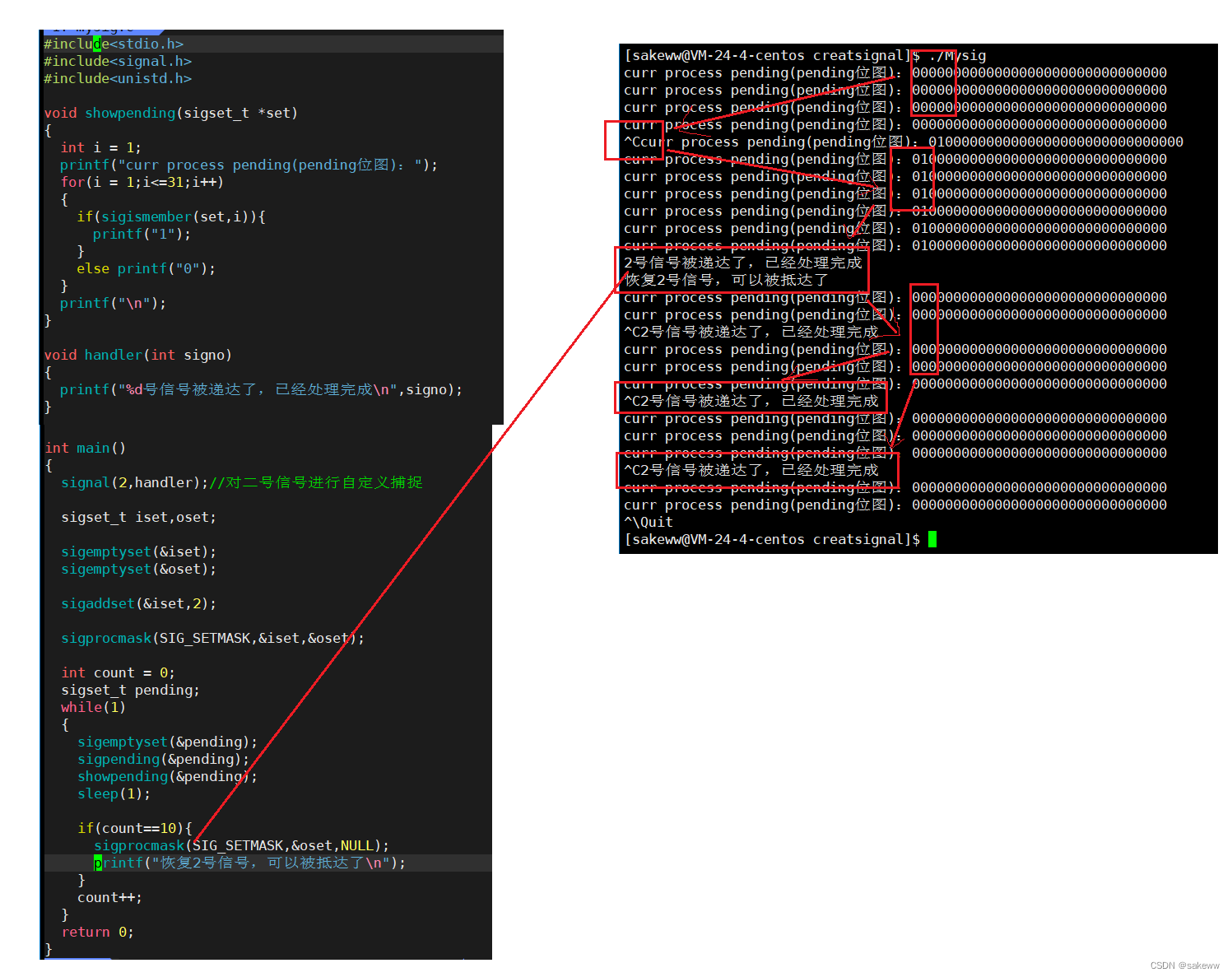Click the for(i = 1;i<=31;i++) loop line
This screenshot has width=1232, height=977.
142,182
